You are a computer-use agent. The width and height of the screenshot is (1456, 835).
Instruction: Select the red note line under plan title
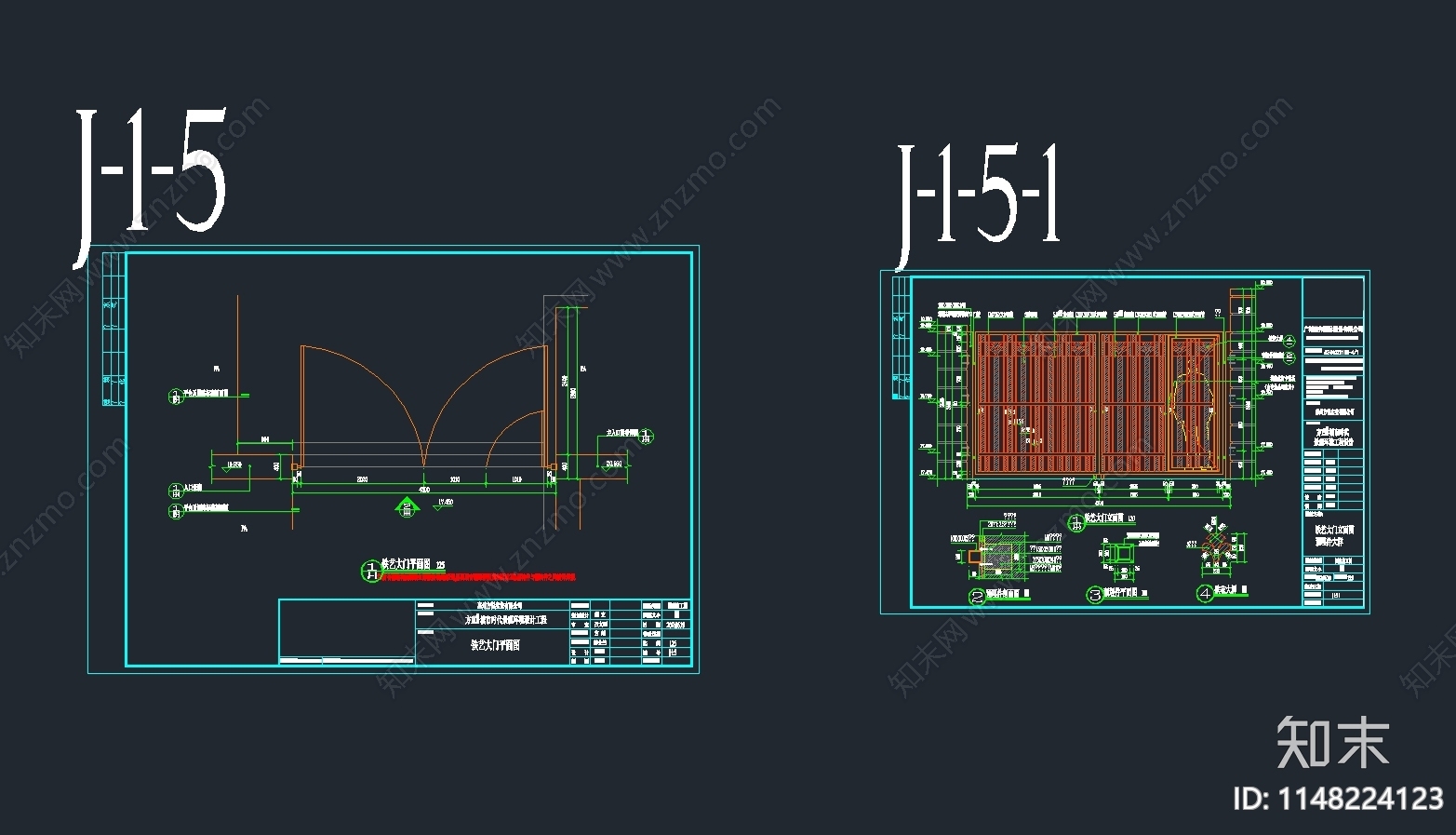point(480,577)
